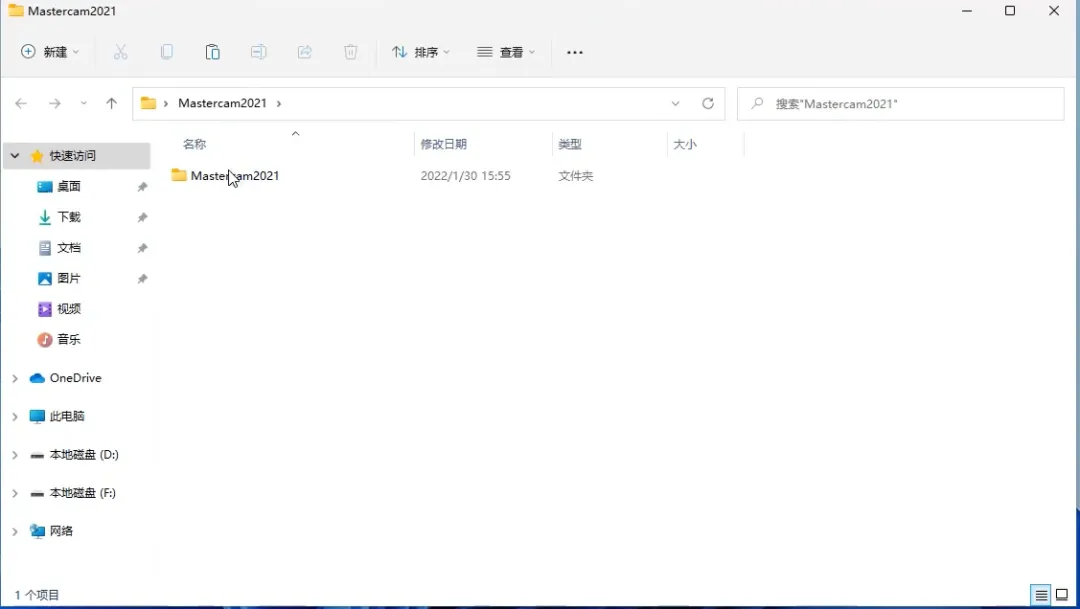Viewport: 1080px width, 609px height.
Task: Sort by 名称 (Name) column header
Action: tap(194, 144)
